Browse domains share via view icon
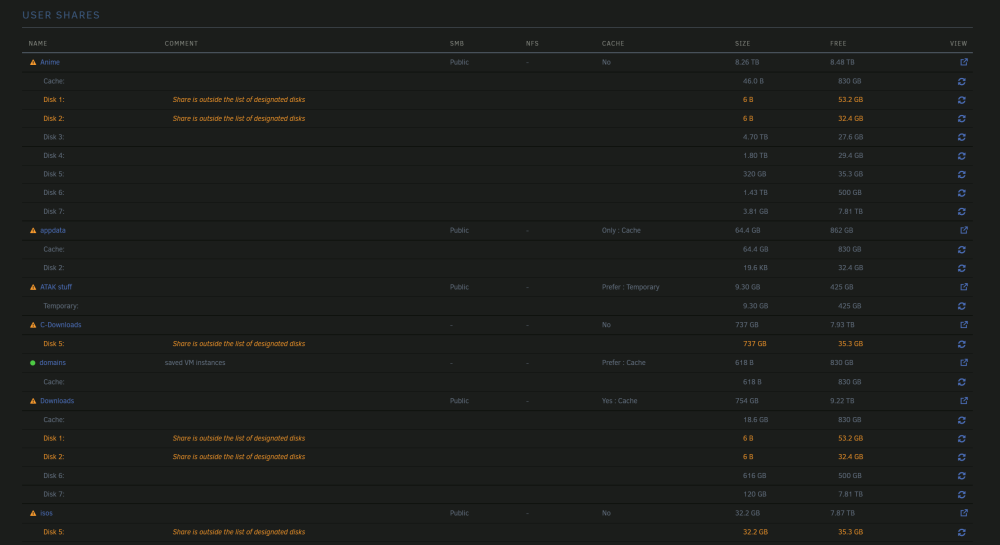 [x=964, y=362]
